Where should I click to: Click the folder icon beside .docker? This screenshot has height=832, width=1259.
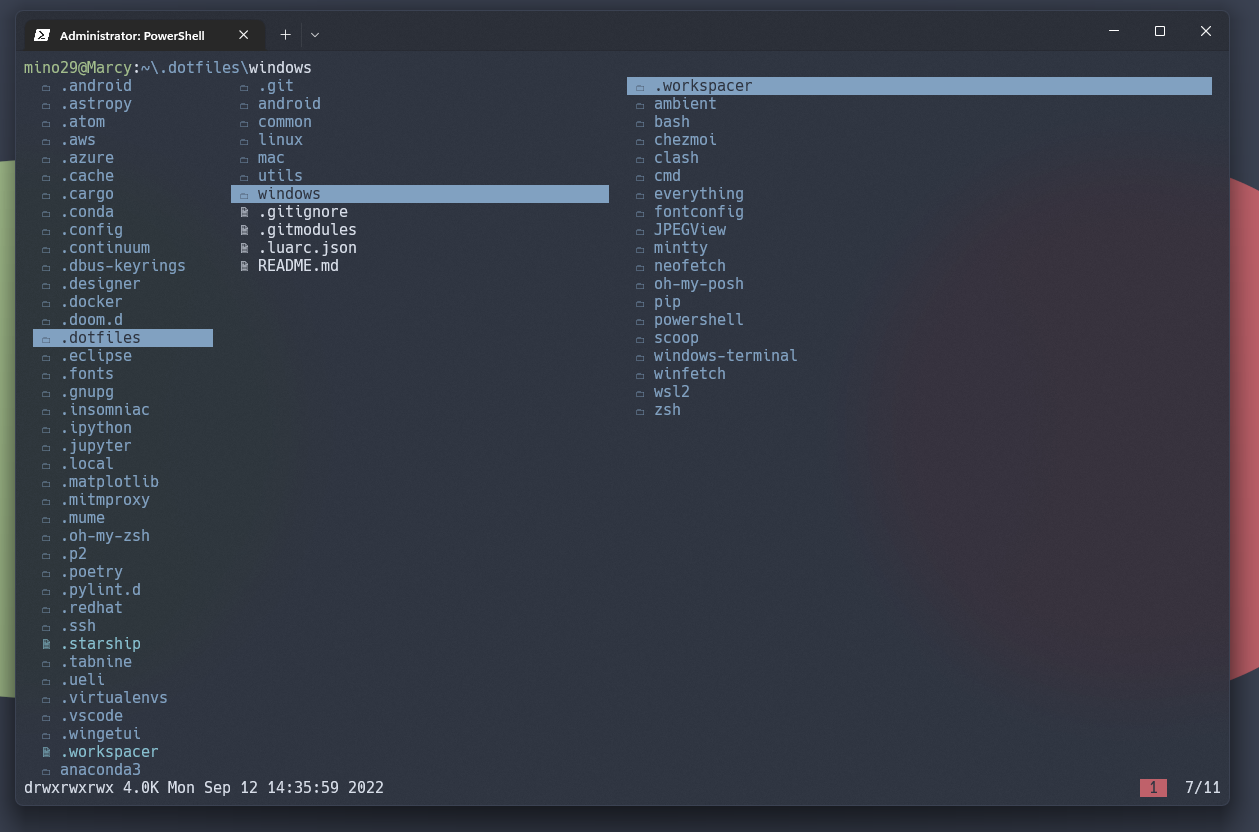tap(46, 303)
